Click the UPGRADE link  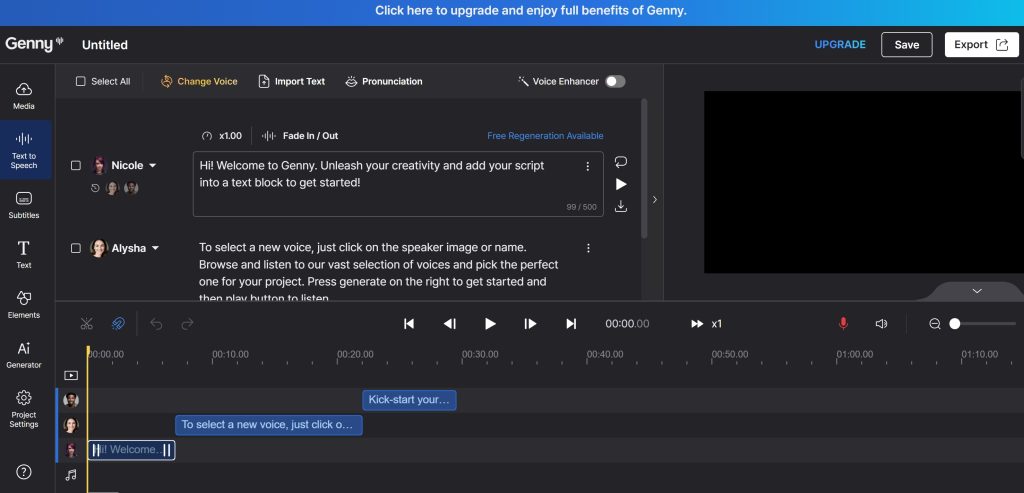840,44
